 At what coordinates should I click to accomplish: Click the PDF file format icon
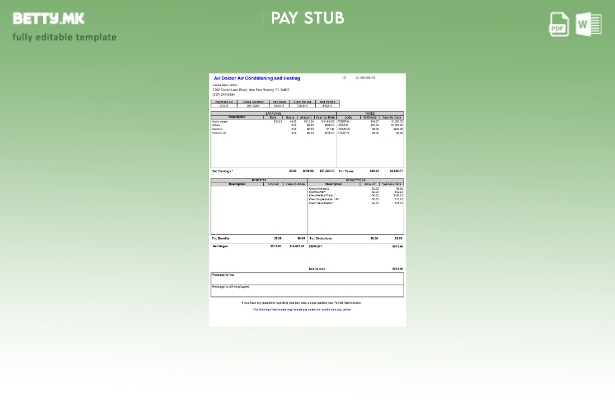pyautogui.click(x=559, y=24)
